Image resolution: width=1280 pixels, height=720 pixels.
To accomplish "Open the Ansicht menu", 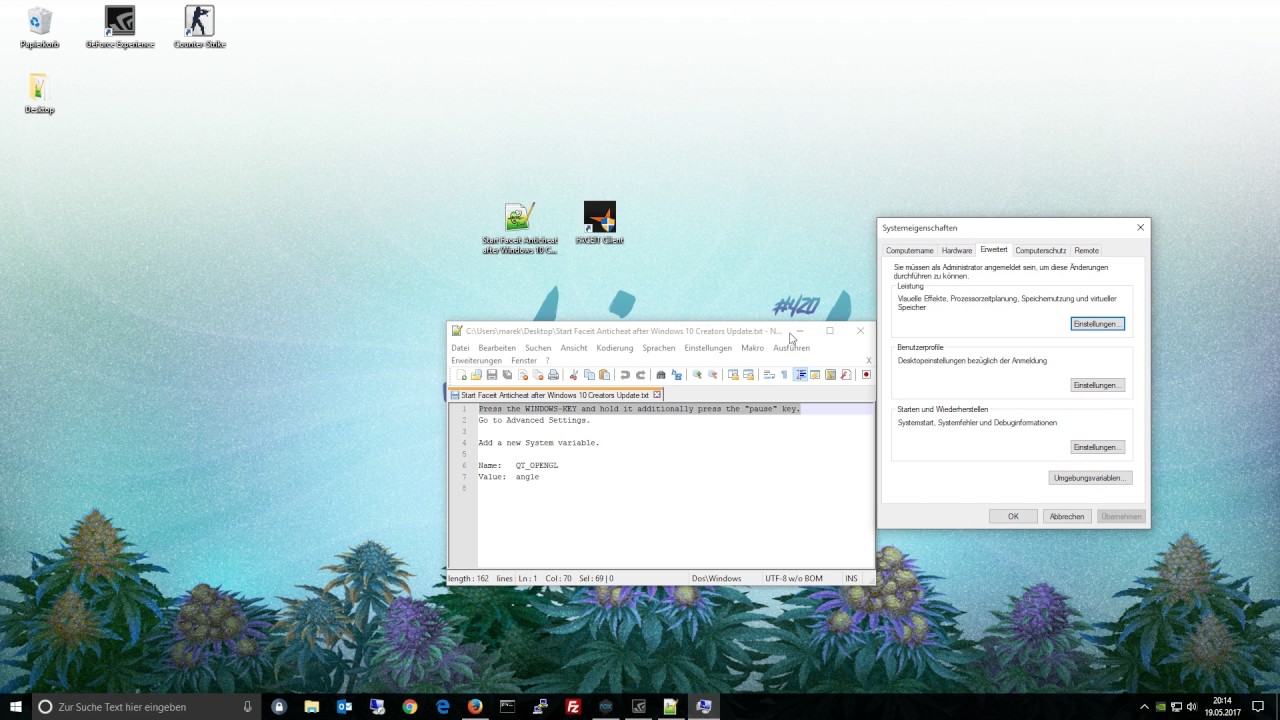I will pyautogui.click(x=574, y=348).
